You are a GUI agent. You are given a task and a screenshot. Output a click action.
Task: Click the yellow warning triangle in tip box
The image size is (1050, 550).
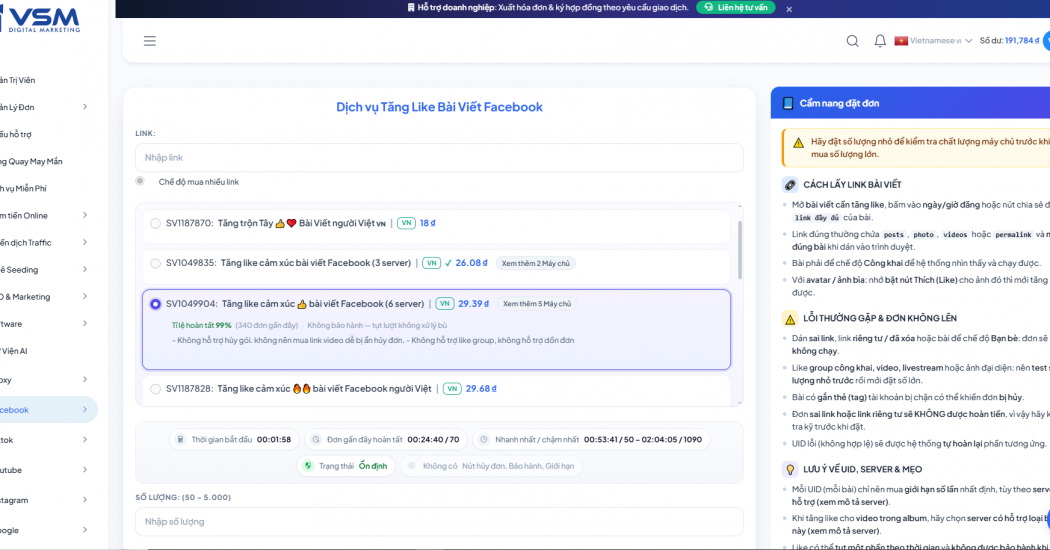point(798,143)
